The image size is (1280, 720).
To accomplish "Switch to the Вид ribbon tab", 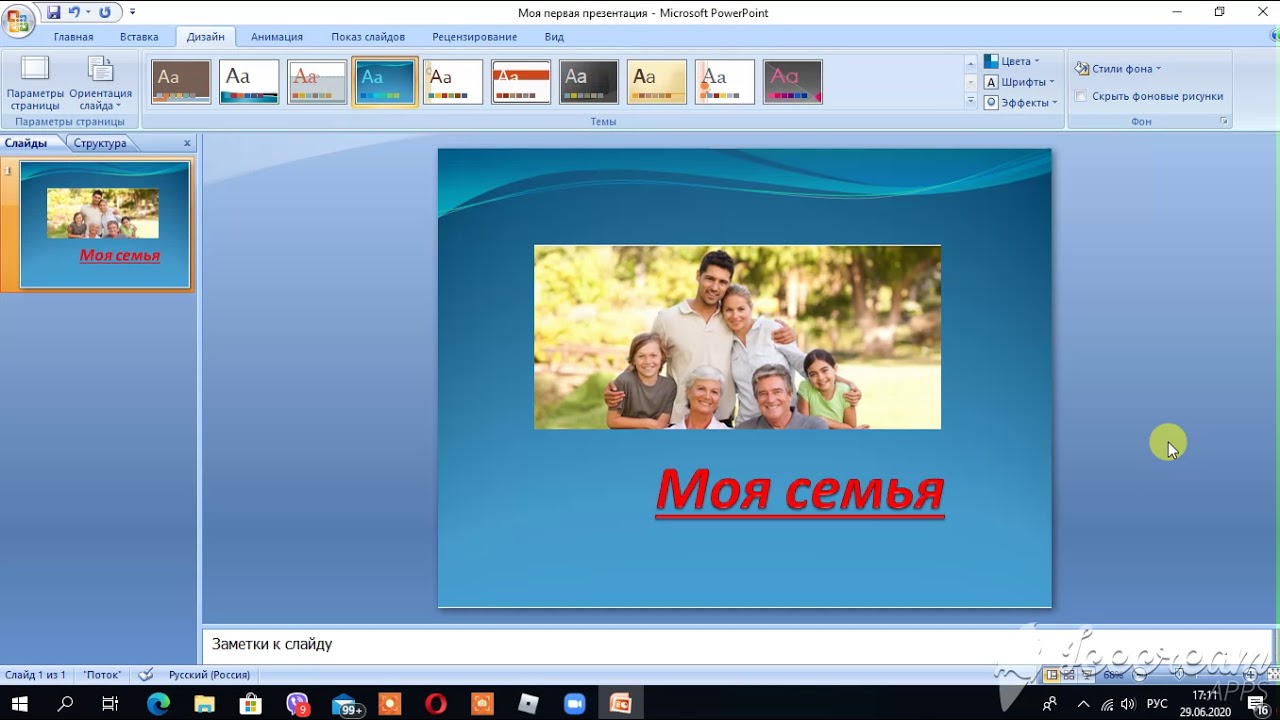I will (x=554, y=37).
